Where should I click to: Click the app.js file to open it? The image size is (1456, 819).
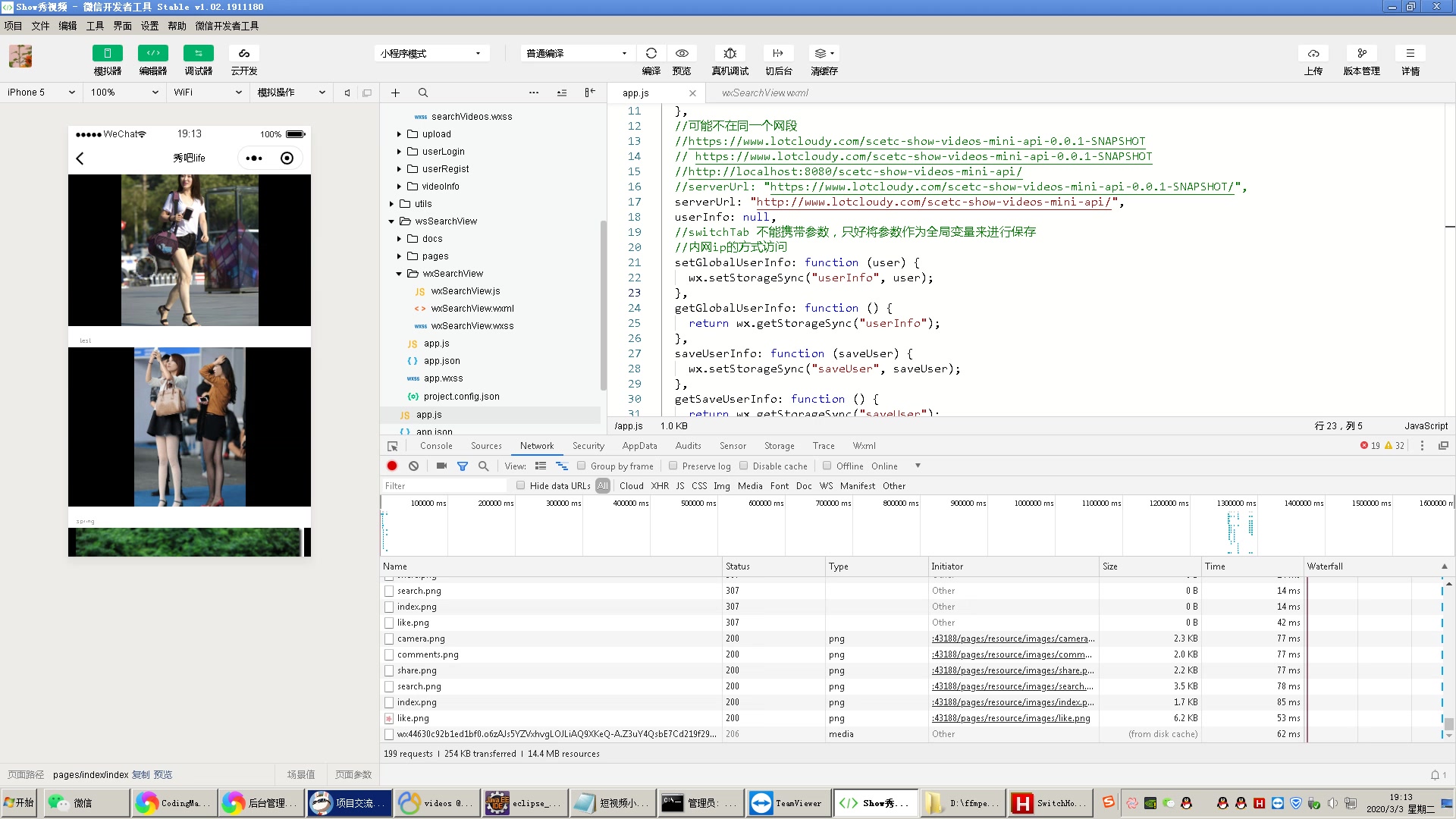(x=428, y=414)
